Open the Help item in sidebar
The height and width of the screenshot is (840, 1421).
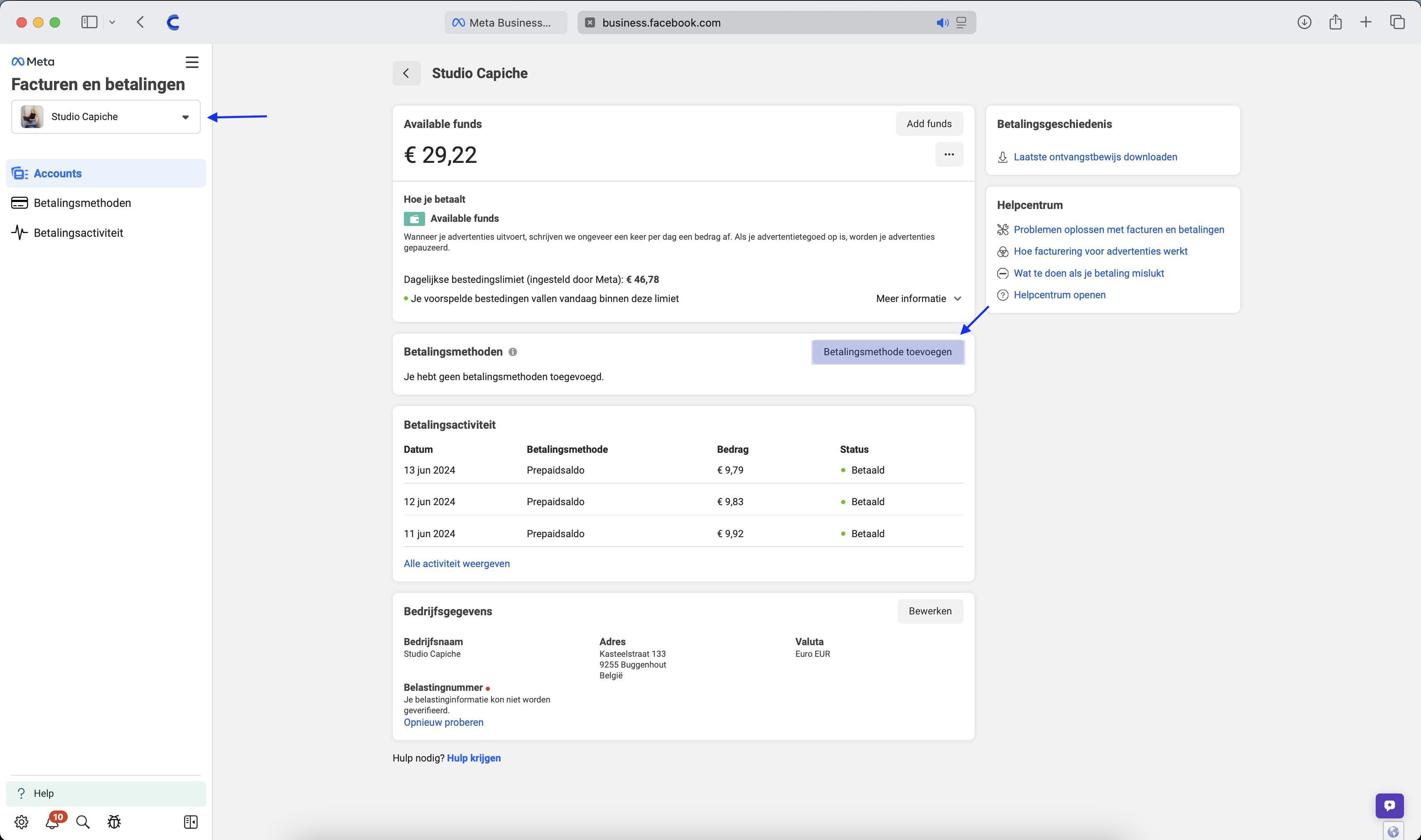pyautogui.click(x=106, y=793)
